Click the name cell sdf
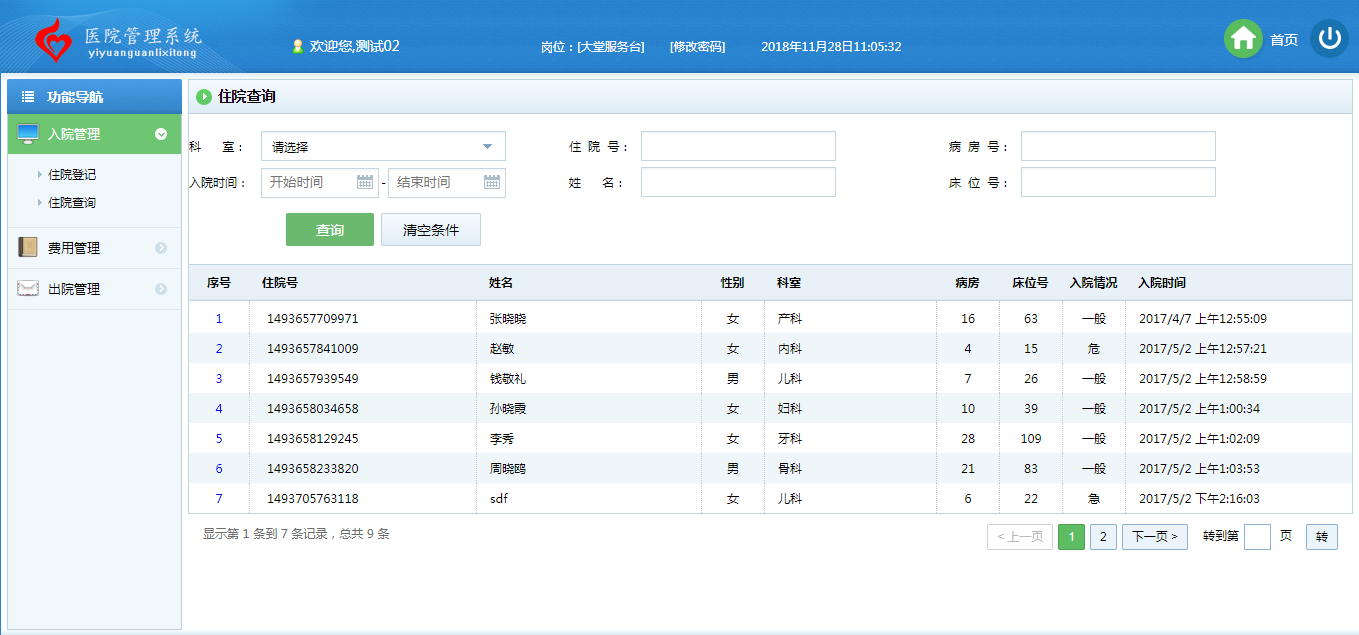This screenshot has height=635, width=1359. pyautogui.click(x=498, y=499)
